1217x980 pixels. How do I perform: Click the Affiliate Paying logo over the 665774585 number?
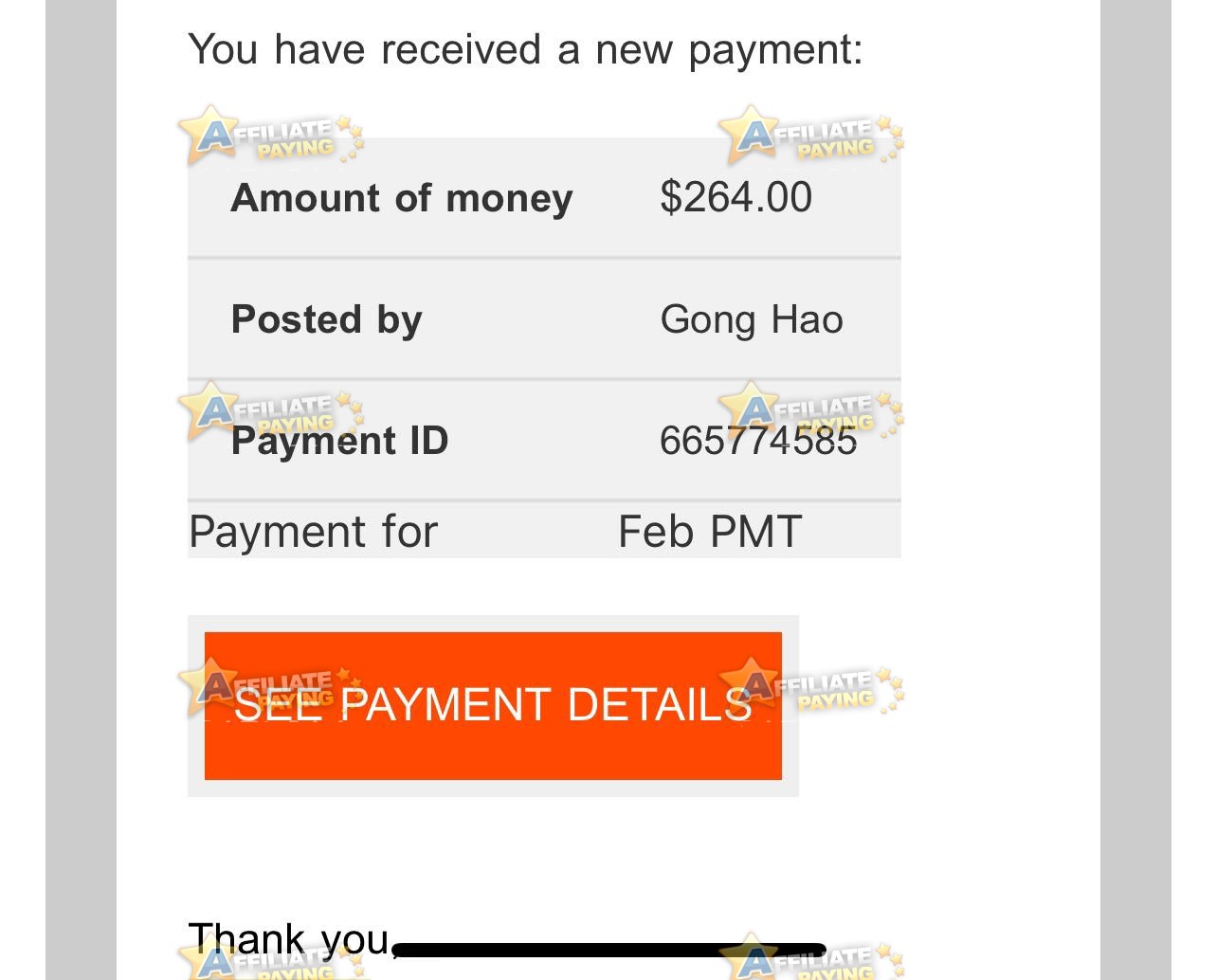tap(810, 411)
